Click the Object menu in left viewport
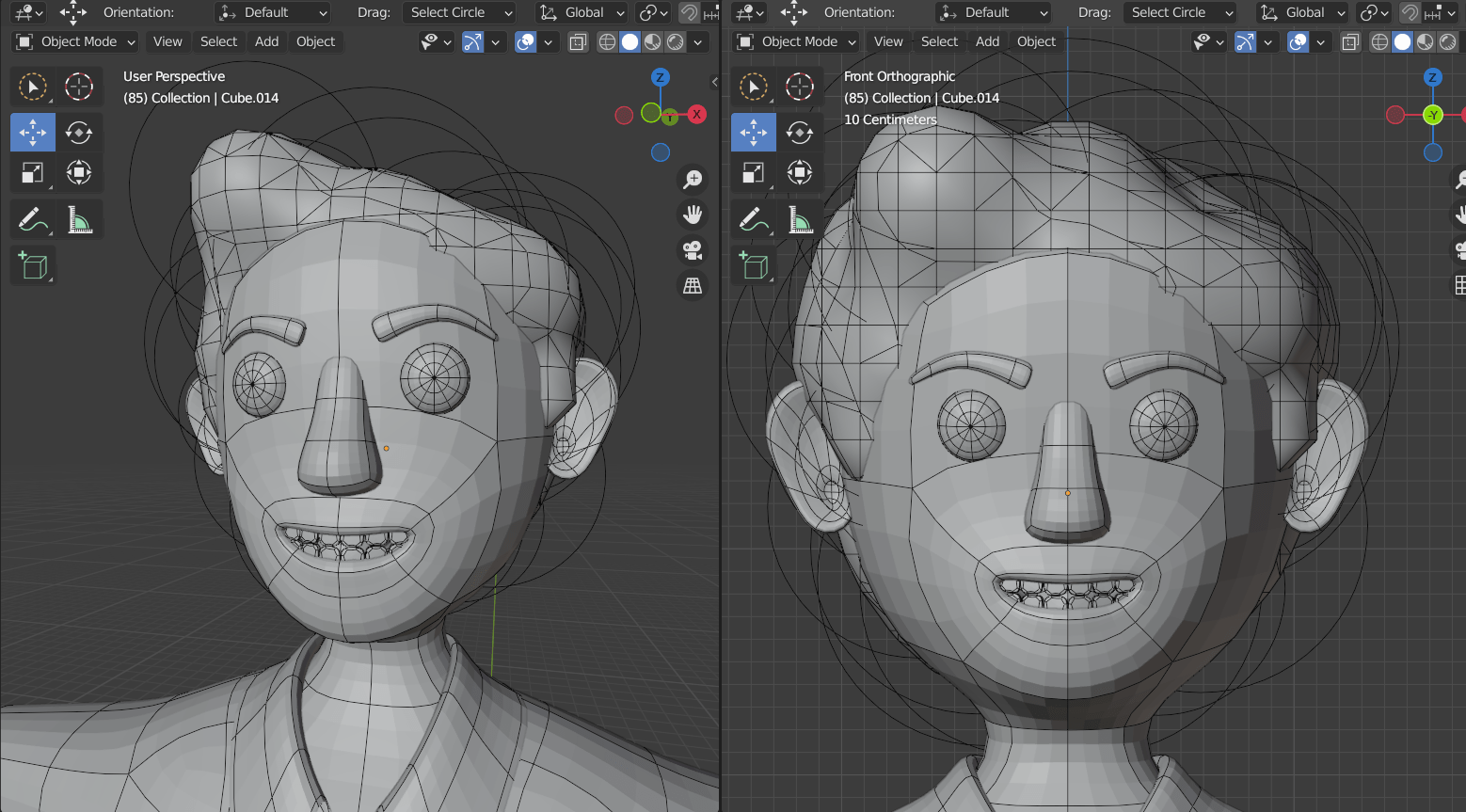The width and height of the screenshot is (1466, 812). 315,41
